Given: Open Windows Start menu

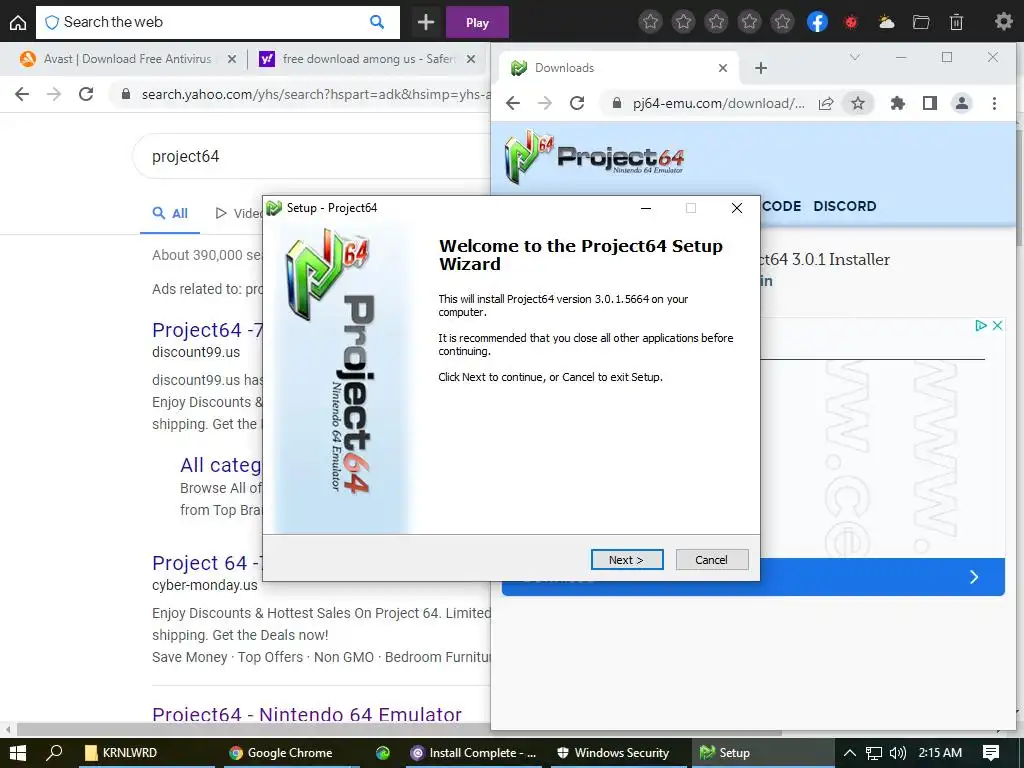Looking at the screenshot, I should tap(18, 752).
